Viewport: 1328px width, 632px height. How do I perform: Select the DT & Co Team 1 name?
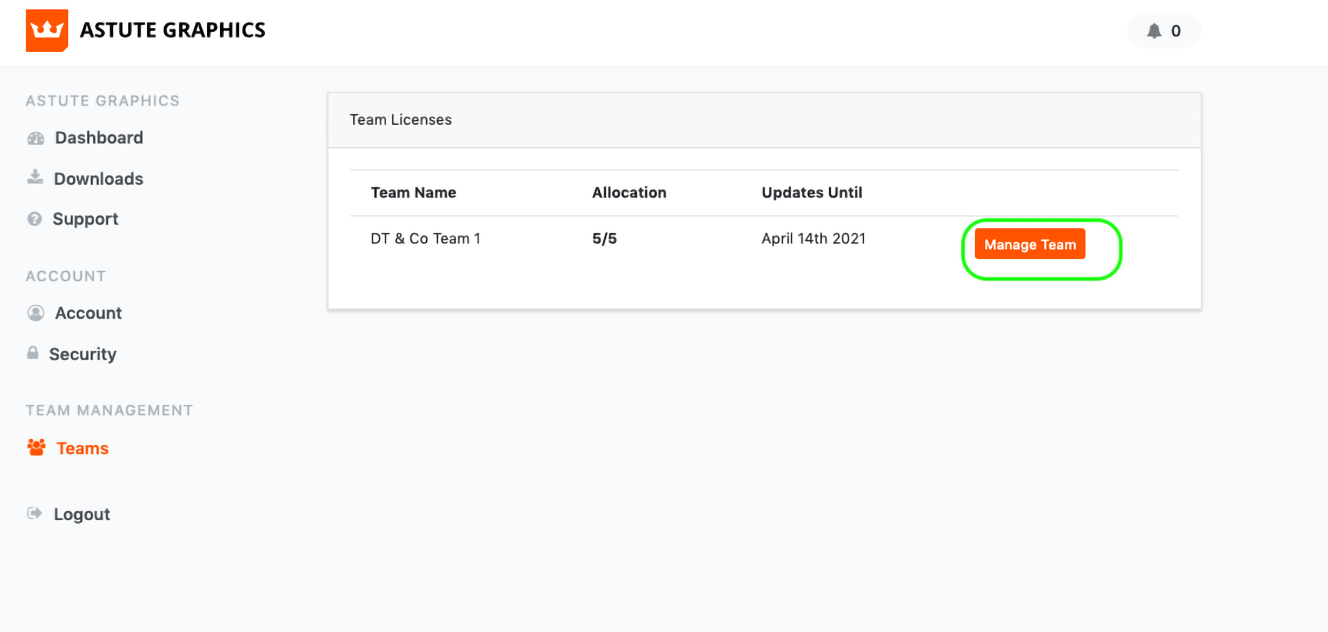425,239
